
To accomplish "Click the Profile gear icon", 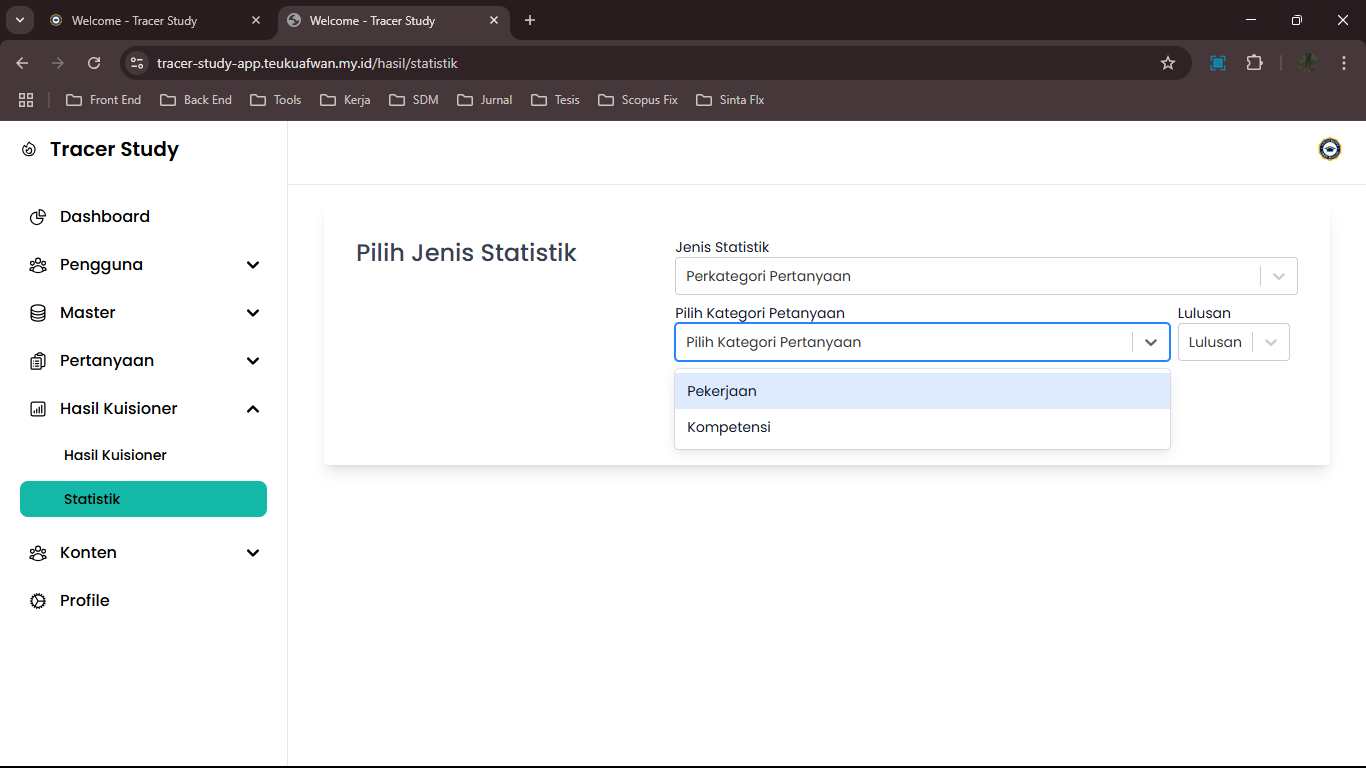I will (x=38, y=601).
